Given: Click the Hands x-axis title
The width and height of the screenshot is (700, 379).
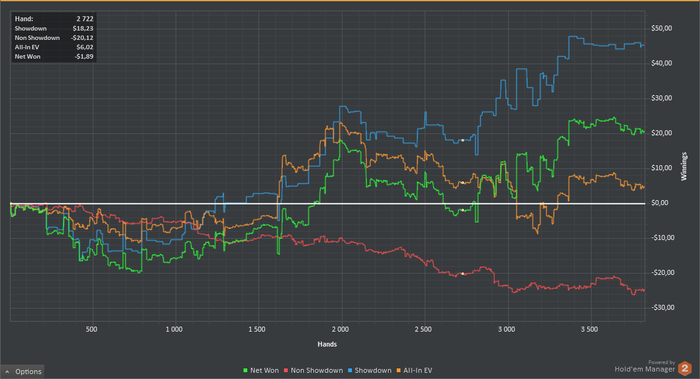Looking at the screenshot, I should (x=327, y=344).
